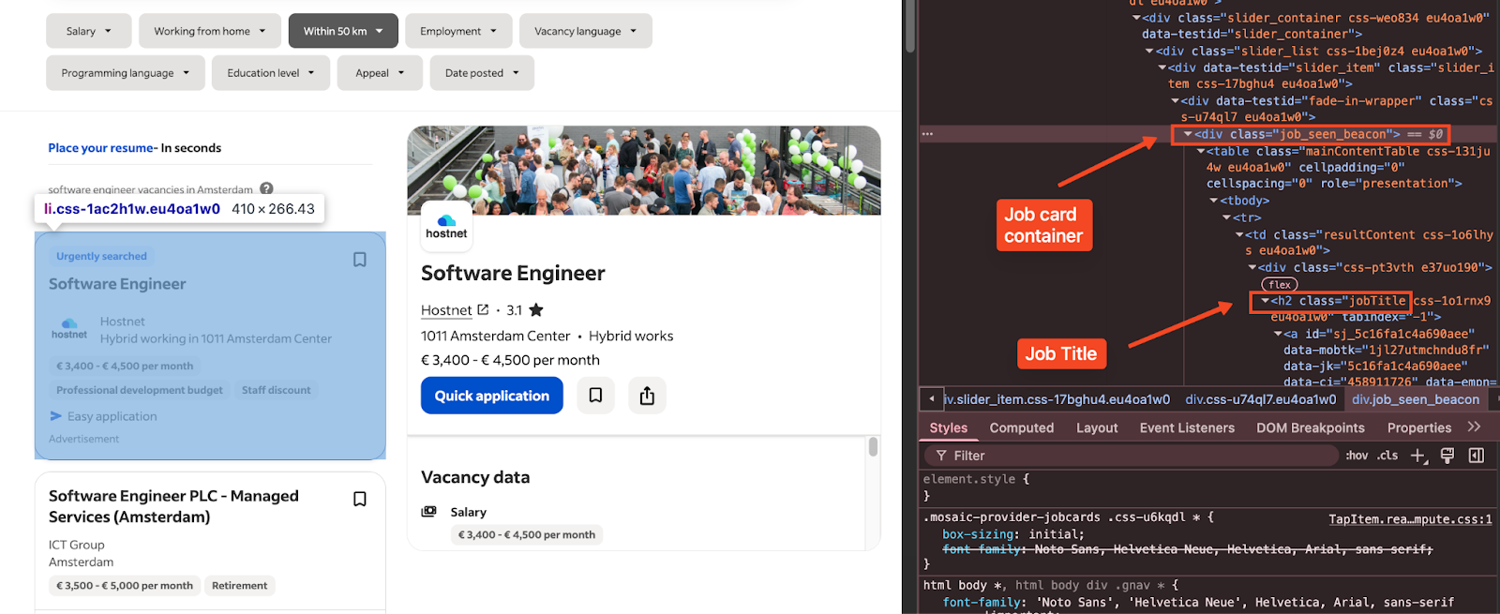Click the external link icon next to Hostnet
Screen dimensions: 1500x614
tap(484, 309)
